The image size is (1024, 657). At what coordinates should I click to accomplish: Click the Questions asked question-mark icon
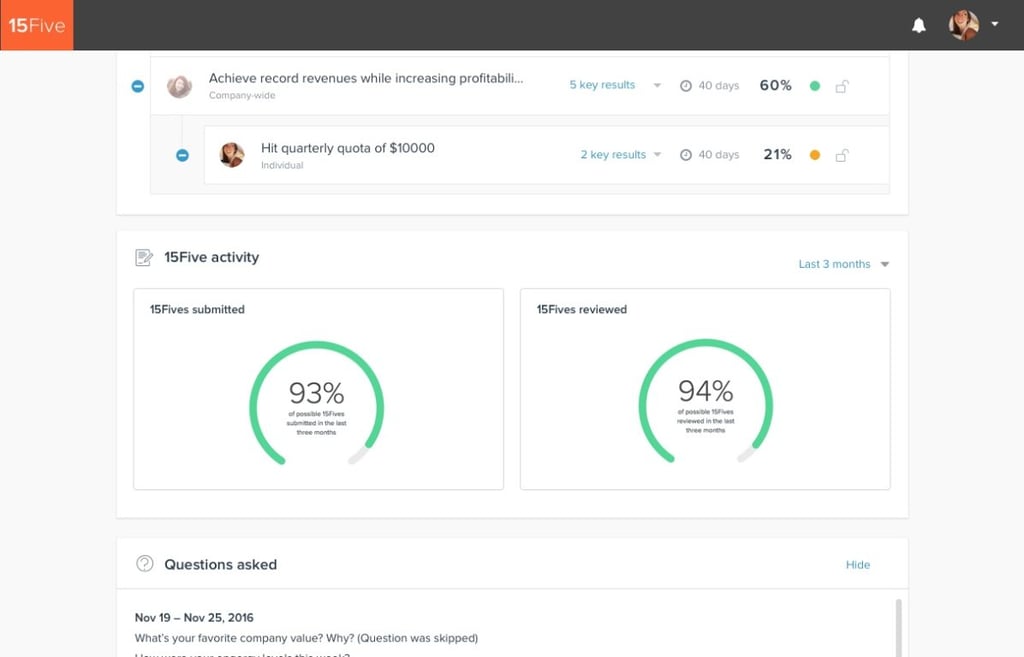click(145, 564)
